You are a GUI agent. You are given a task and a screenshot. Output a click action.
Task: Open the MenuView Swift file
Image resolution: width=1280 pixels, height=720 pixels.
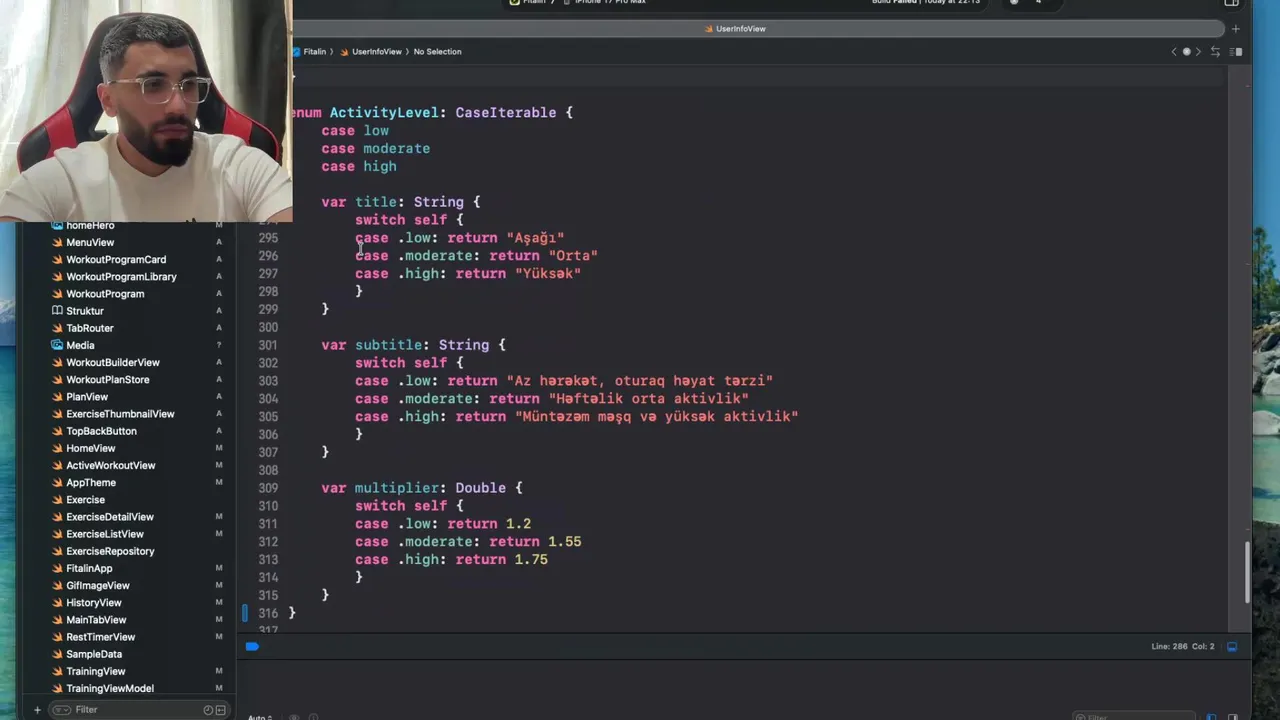pyautogui.click(x=90, y=242)
